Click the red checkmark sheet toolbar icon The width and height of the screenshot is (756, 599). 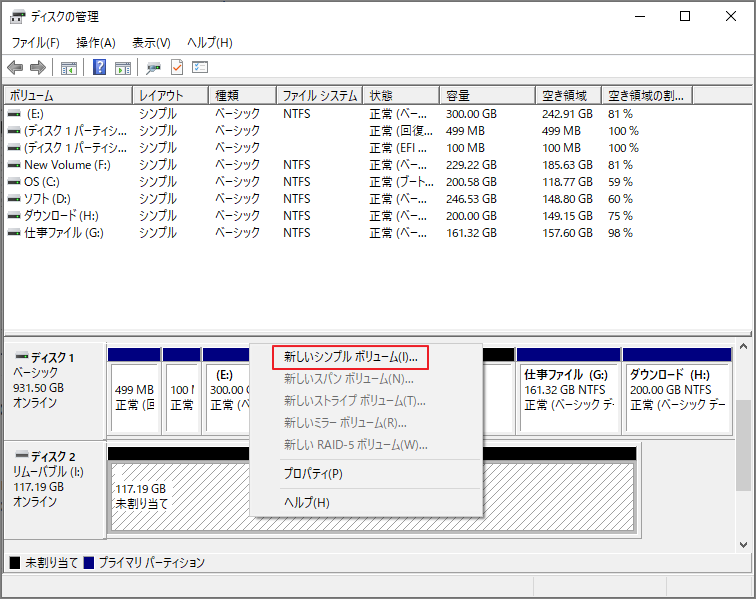coord(177,67)
